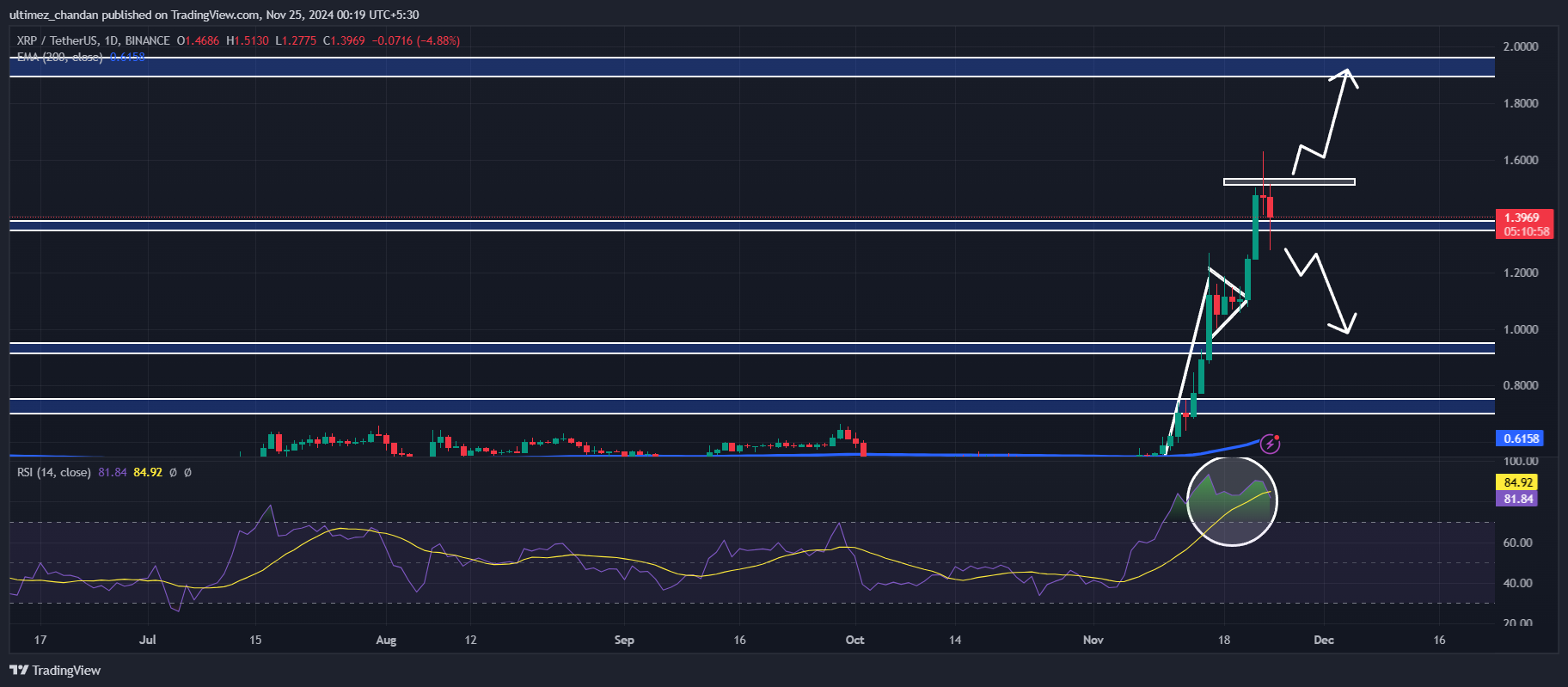This screenshot has height=687, width=1568.
Task: Click the 2.0000 level on price scale
Action: click(x=1520, y=46)
